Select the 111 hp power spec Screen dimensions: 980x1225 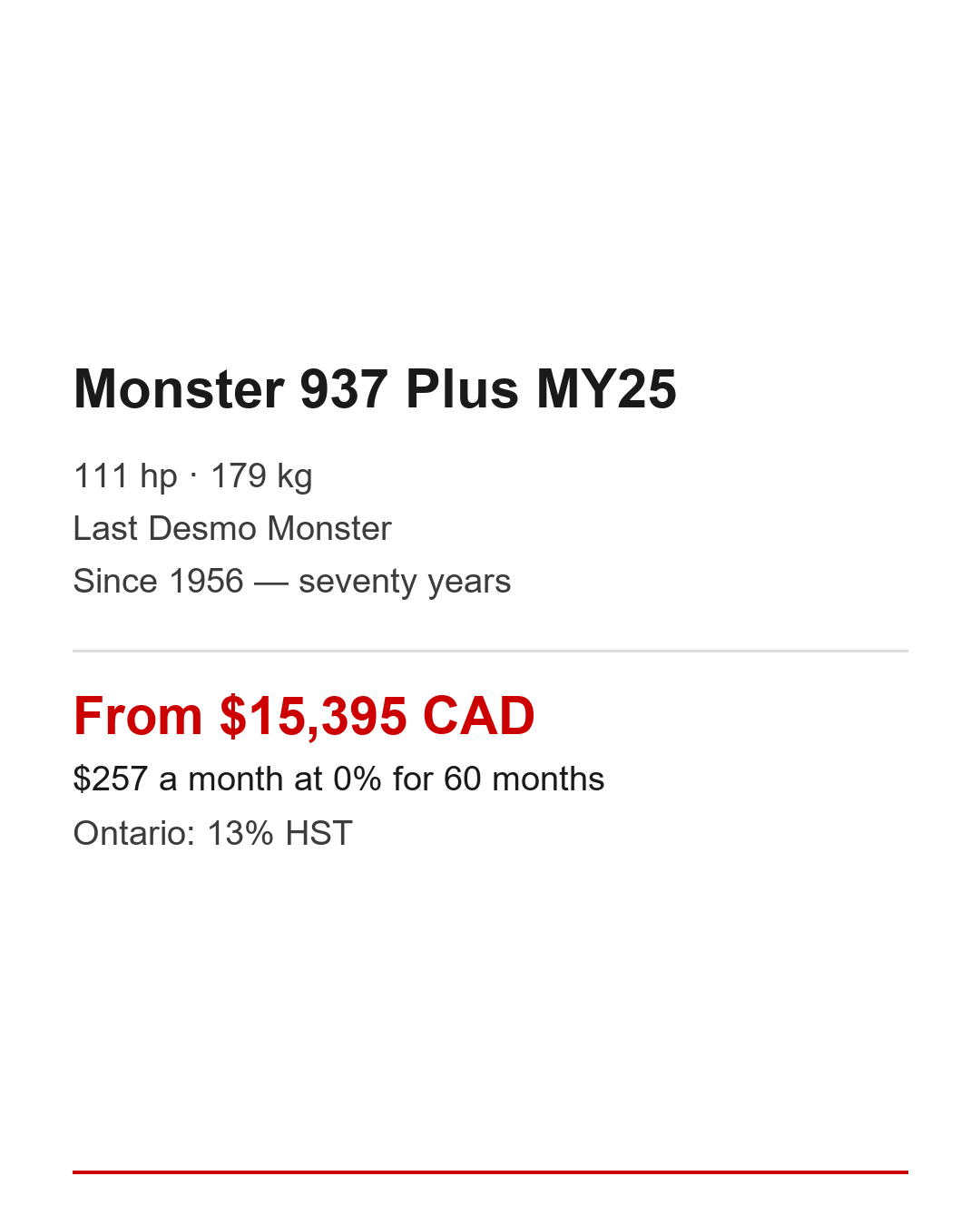pos(125,475)
